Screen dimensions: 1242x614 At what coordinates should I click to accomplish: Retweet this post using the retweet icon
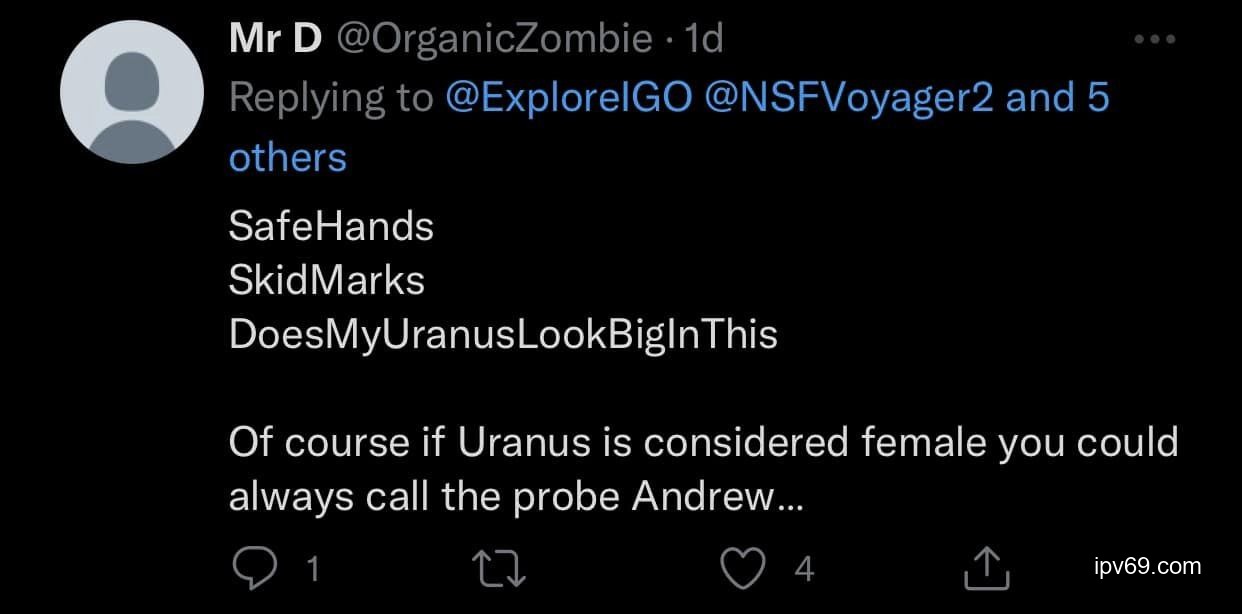(x=497, y=569)
